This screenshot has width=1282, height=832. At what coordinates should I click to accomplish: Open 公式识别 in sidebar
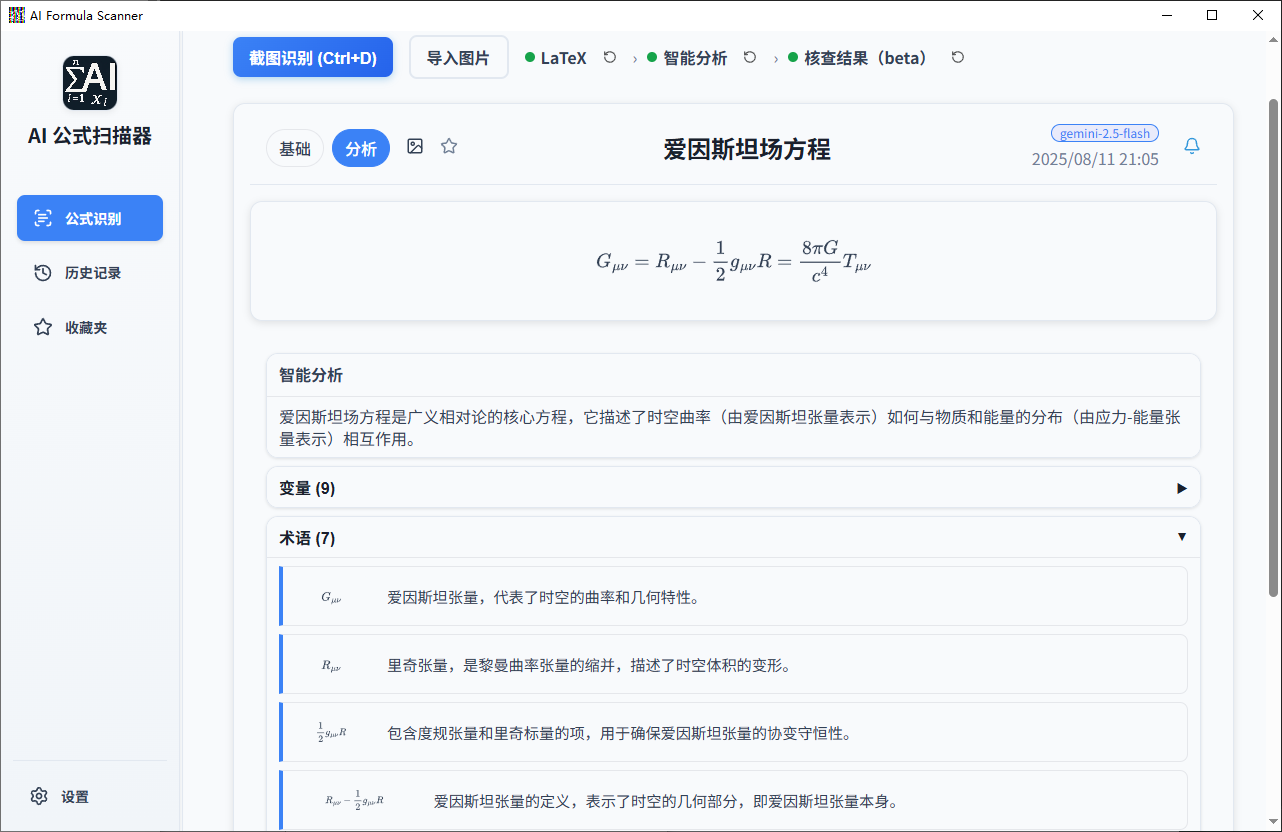tap(90, 218)
